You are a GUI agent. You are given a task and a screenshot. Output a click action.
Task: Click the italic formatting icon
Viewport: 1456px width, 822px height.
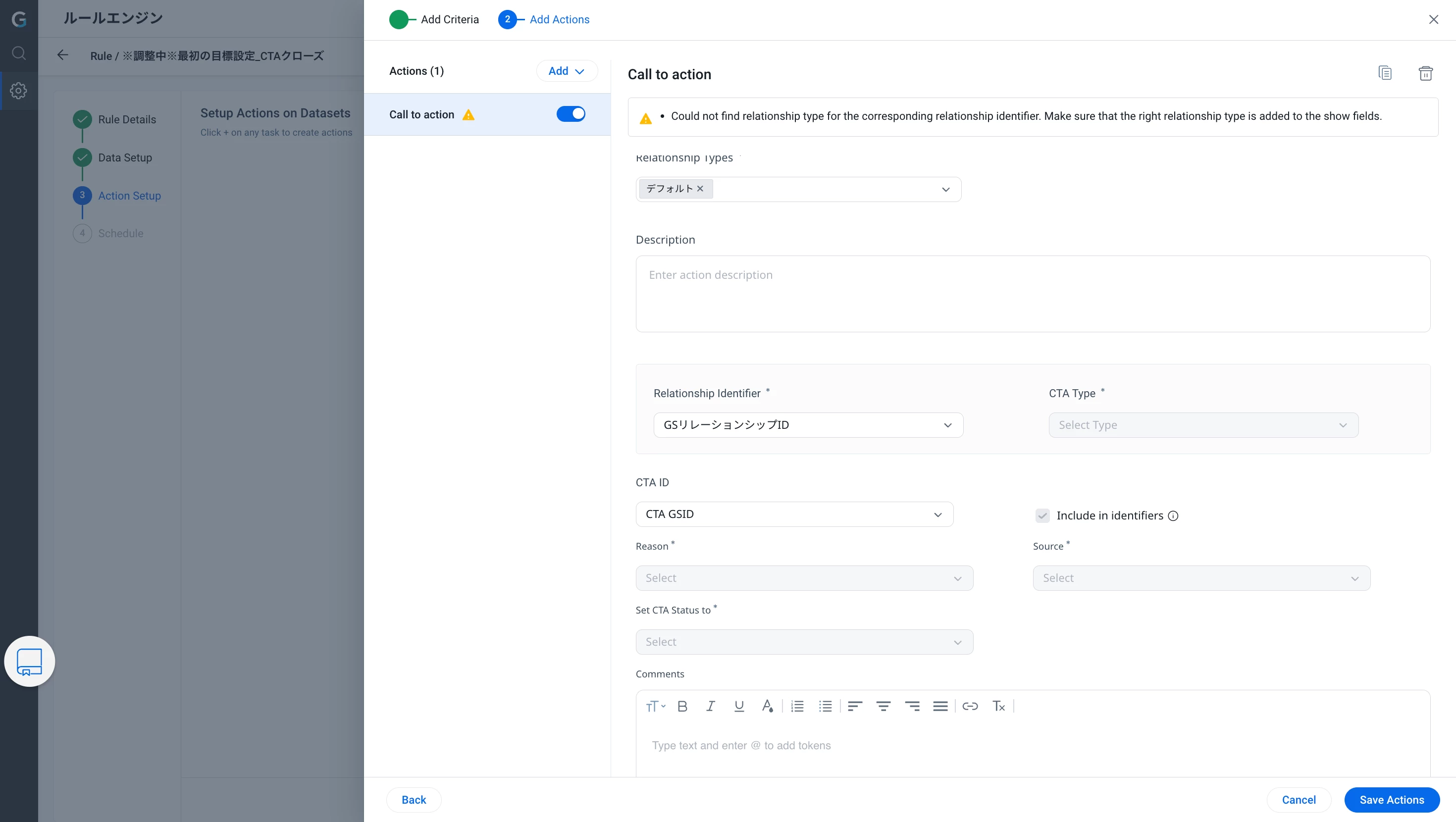point(711,706)
